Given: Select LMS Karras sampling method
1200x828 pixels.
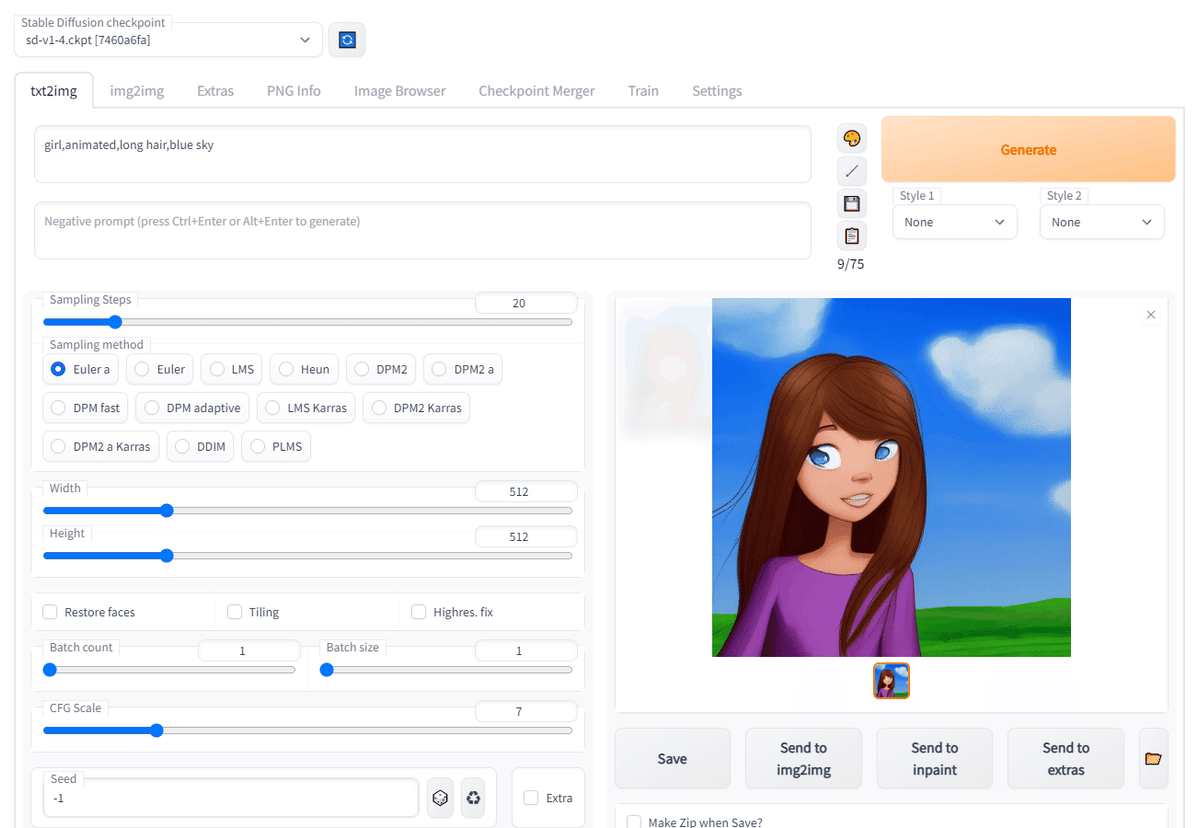Looking at the screenshot, I should 306,408.
